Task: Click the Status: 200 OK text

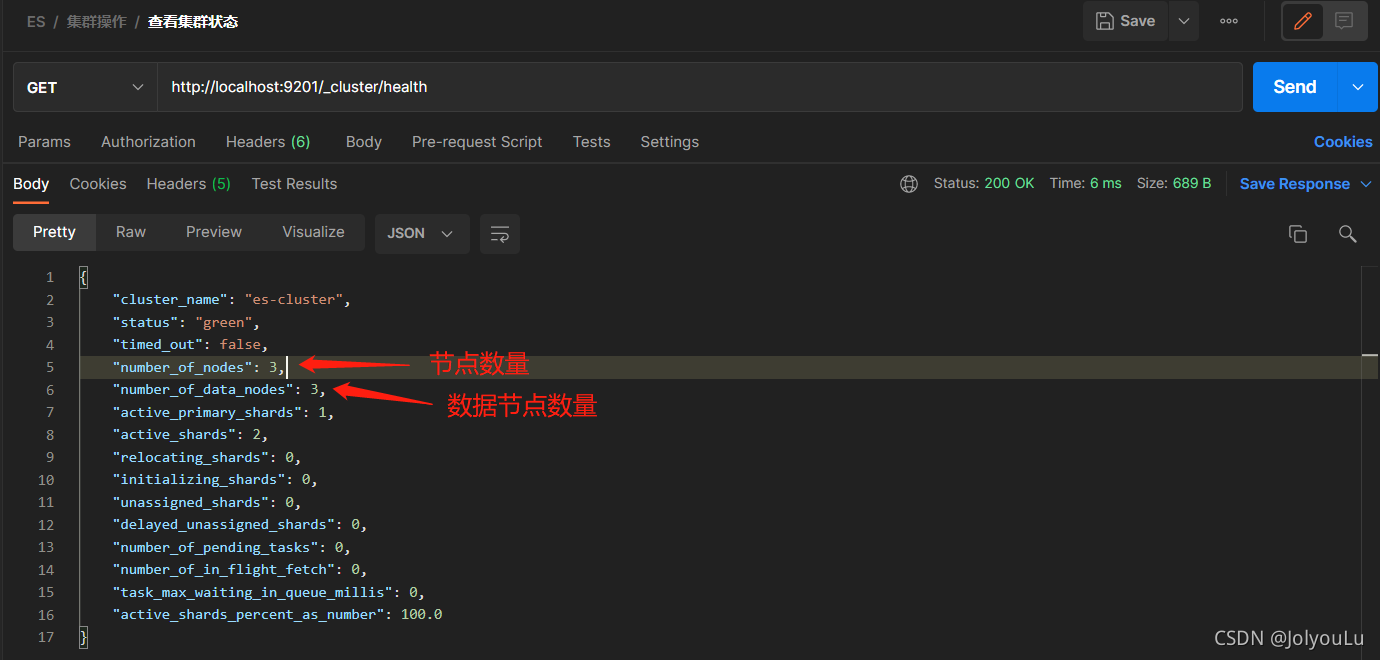Action: pyautogui.click(x=984, y=184)
